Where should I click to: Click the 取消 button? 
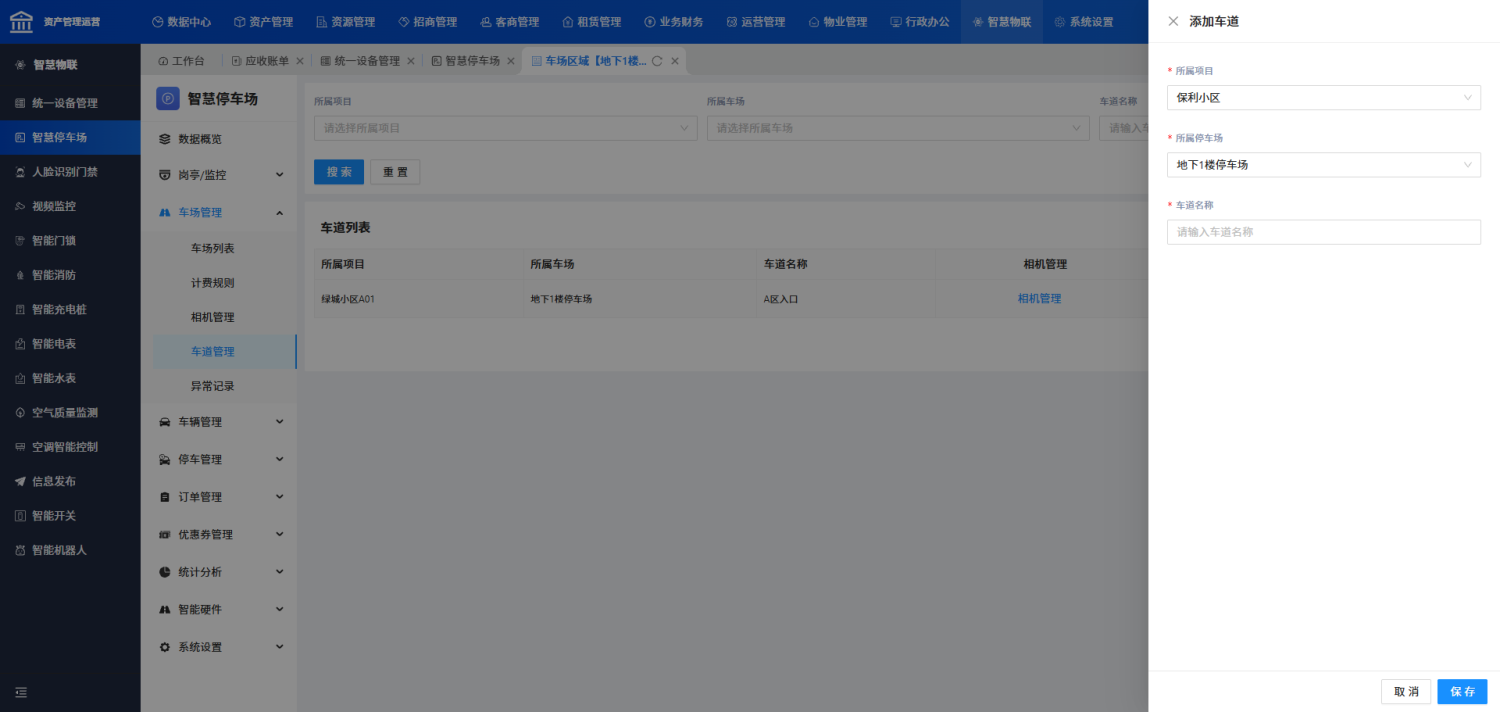pyautogui.click(x=1406, y=692)
